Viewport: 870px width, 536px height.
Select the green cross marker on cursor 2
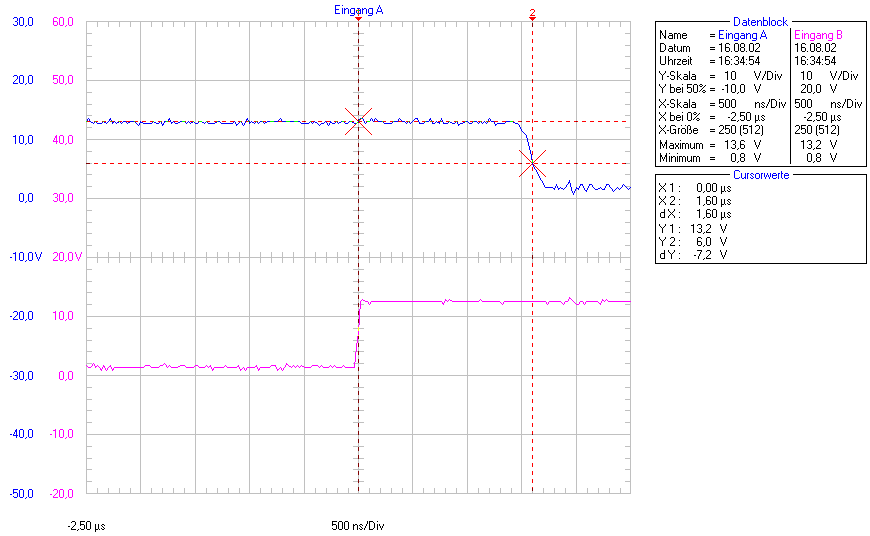pos(532,163)
